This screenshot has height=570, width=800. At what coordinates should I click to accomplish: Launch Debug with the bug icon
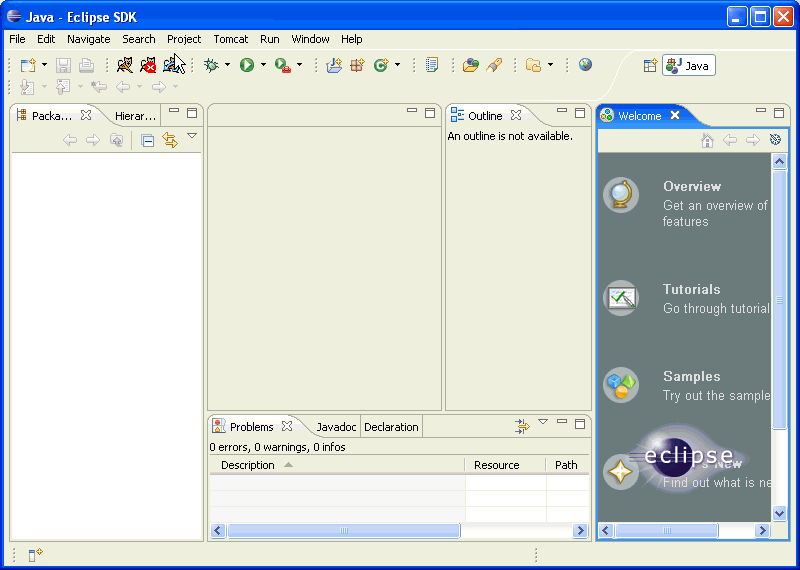click(211, 65)
